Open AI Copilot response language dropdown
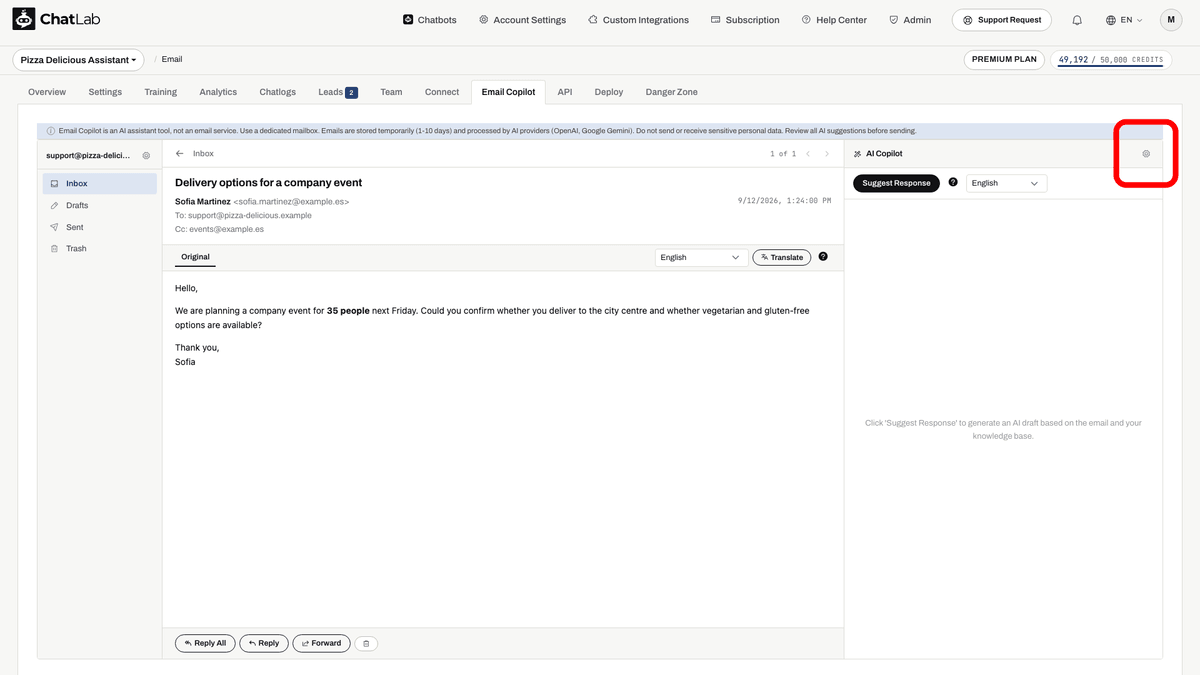Screen dimensions: 1200x675 point(1007,183)
